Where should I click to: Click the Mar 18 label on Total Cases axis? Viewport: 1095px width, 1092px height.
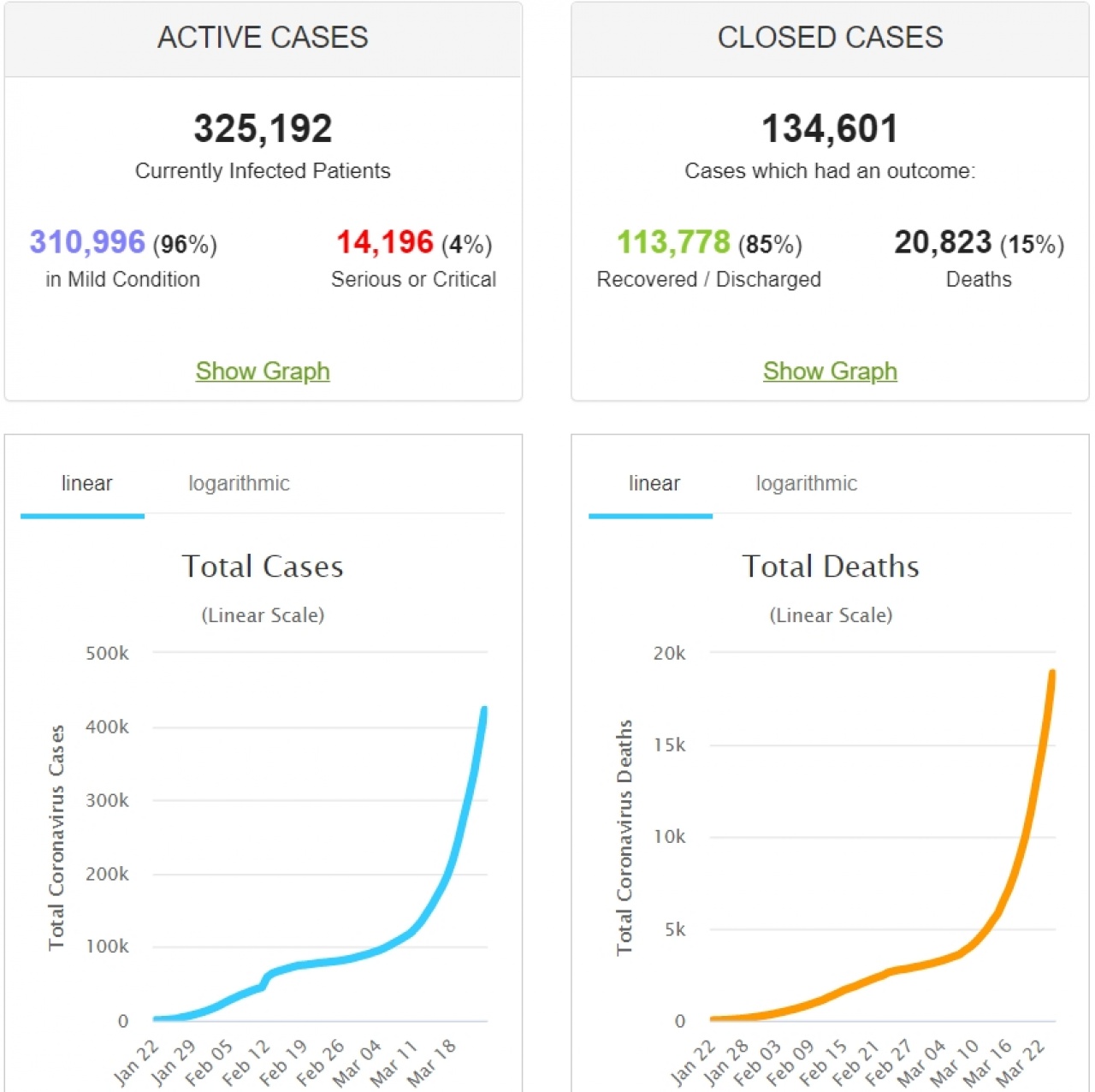[x=433, y=1061]
